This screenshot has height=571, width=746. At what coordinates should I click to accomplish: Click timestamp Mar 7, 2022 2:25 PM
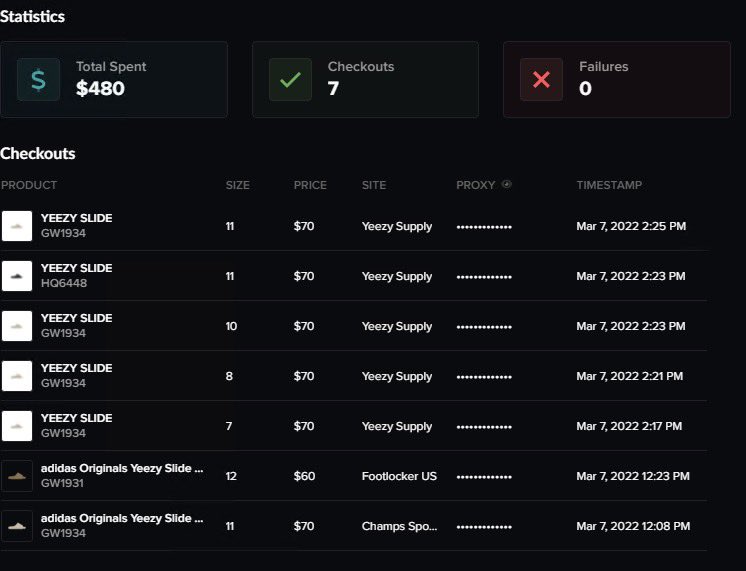631,226
